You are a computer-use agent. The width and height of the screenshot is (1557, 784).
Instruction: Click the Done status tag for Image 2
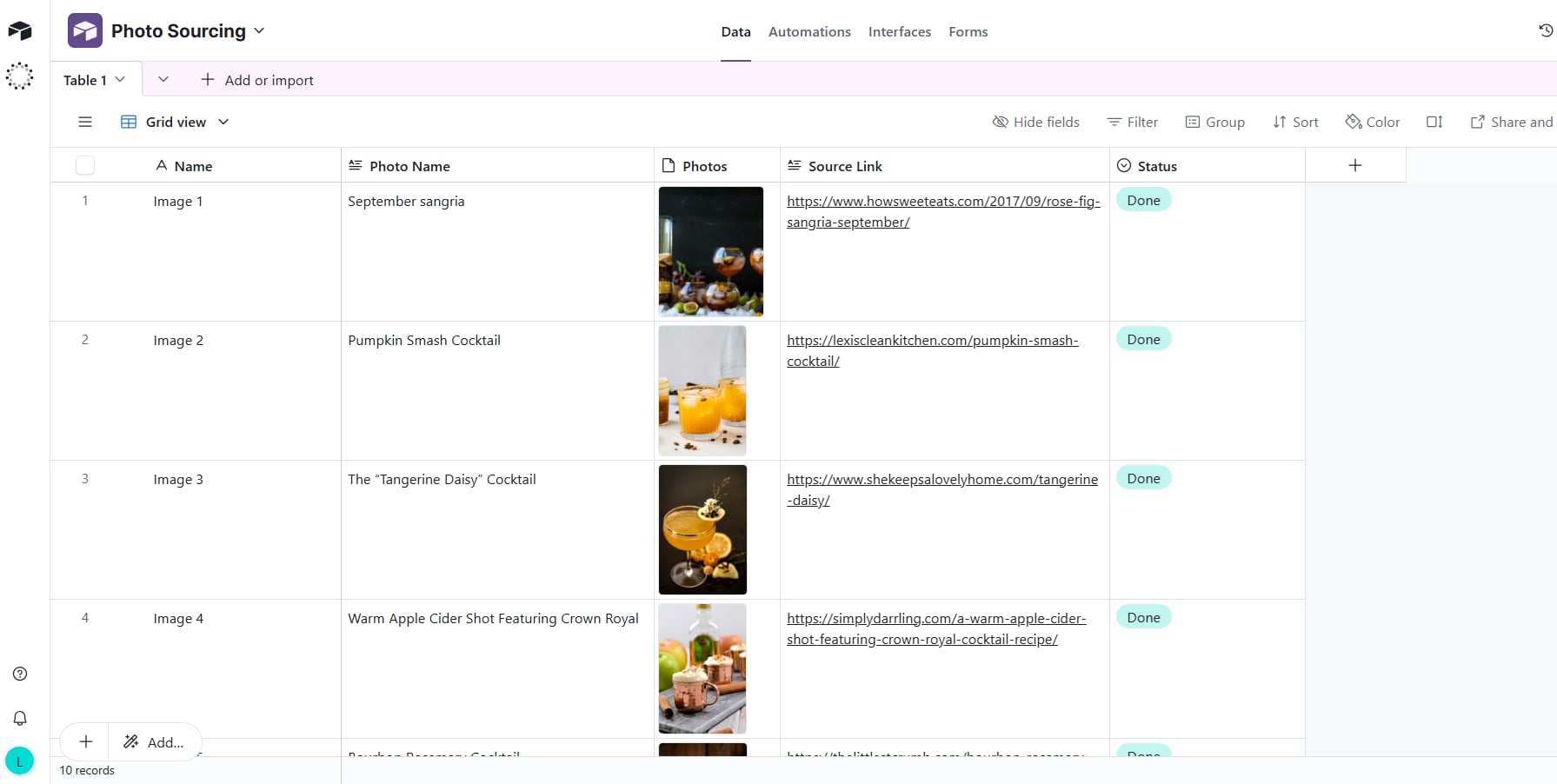pos(1143,339)
